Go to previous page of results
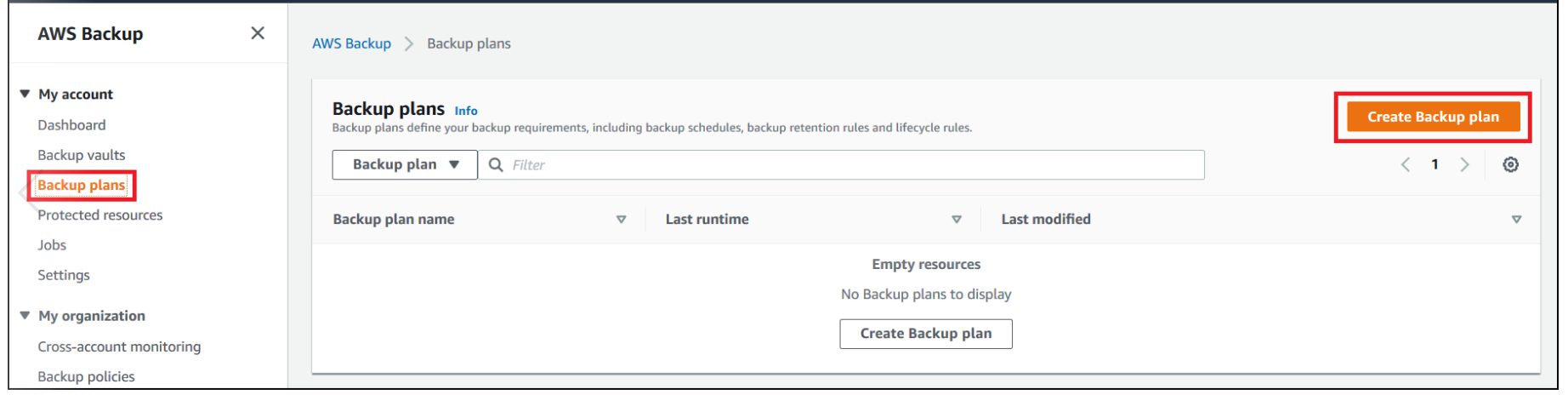Image resolution: width=1568 pixels, height=395 pixels. [1406, 165]
